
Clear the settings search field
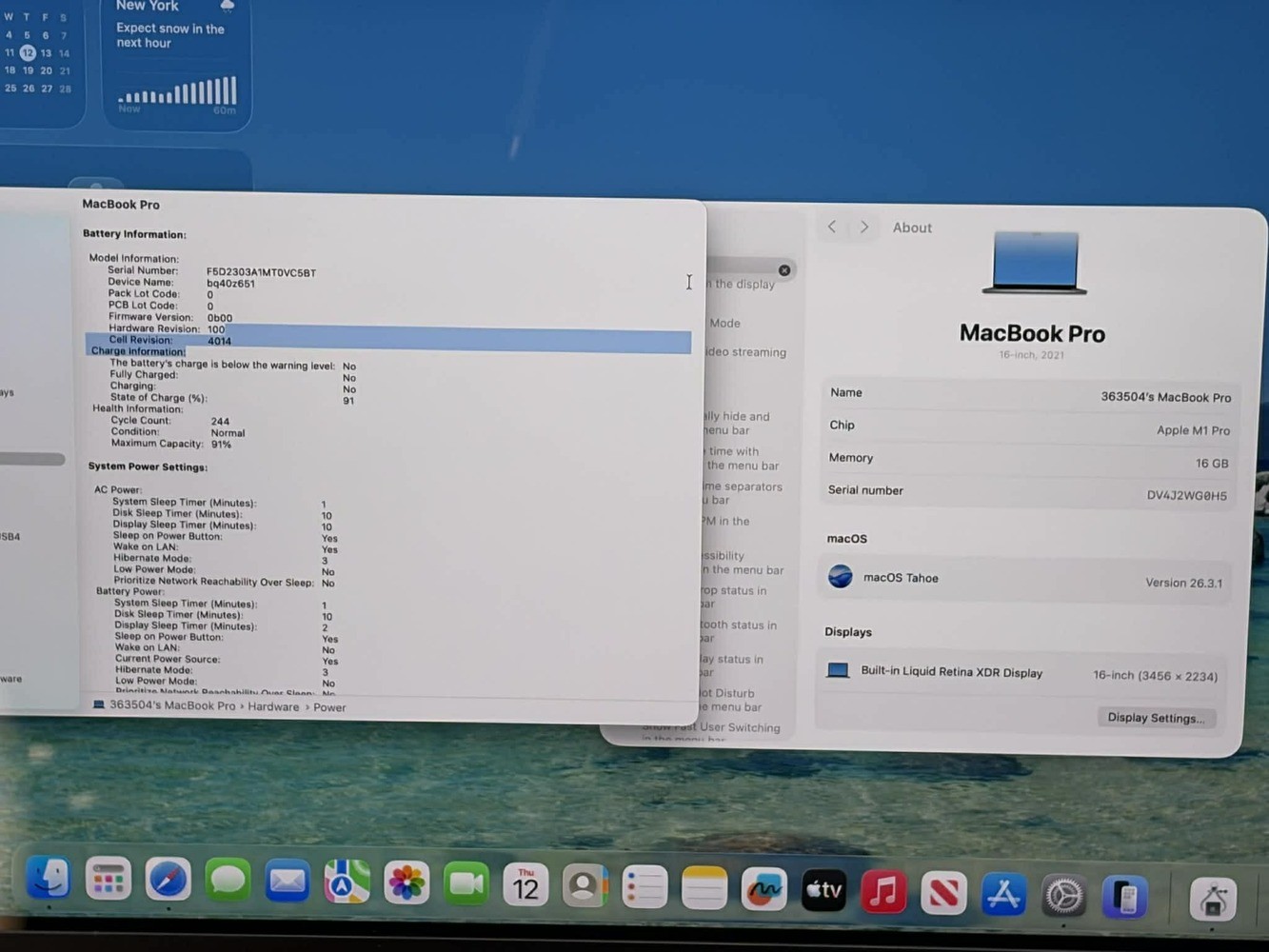point(784,270)
